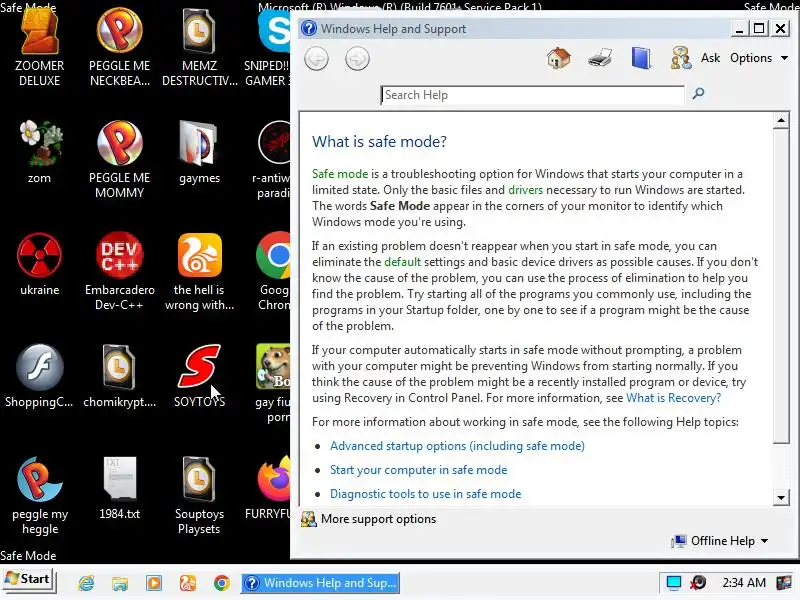Click the 2:34 AM clock
Image resolution: width=800 pixels, height=600 pixels.
point(744,583)
